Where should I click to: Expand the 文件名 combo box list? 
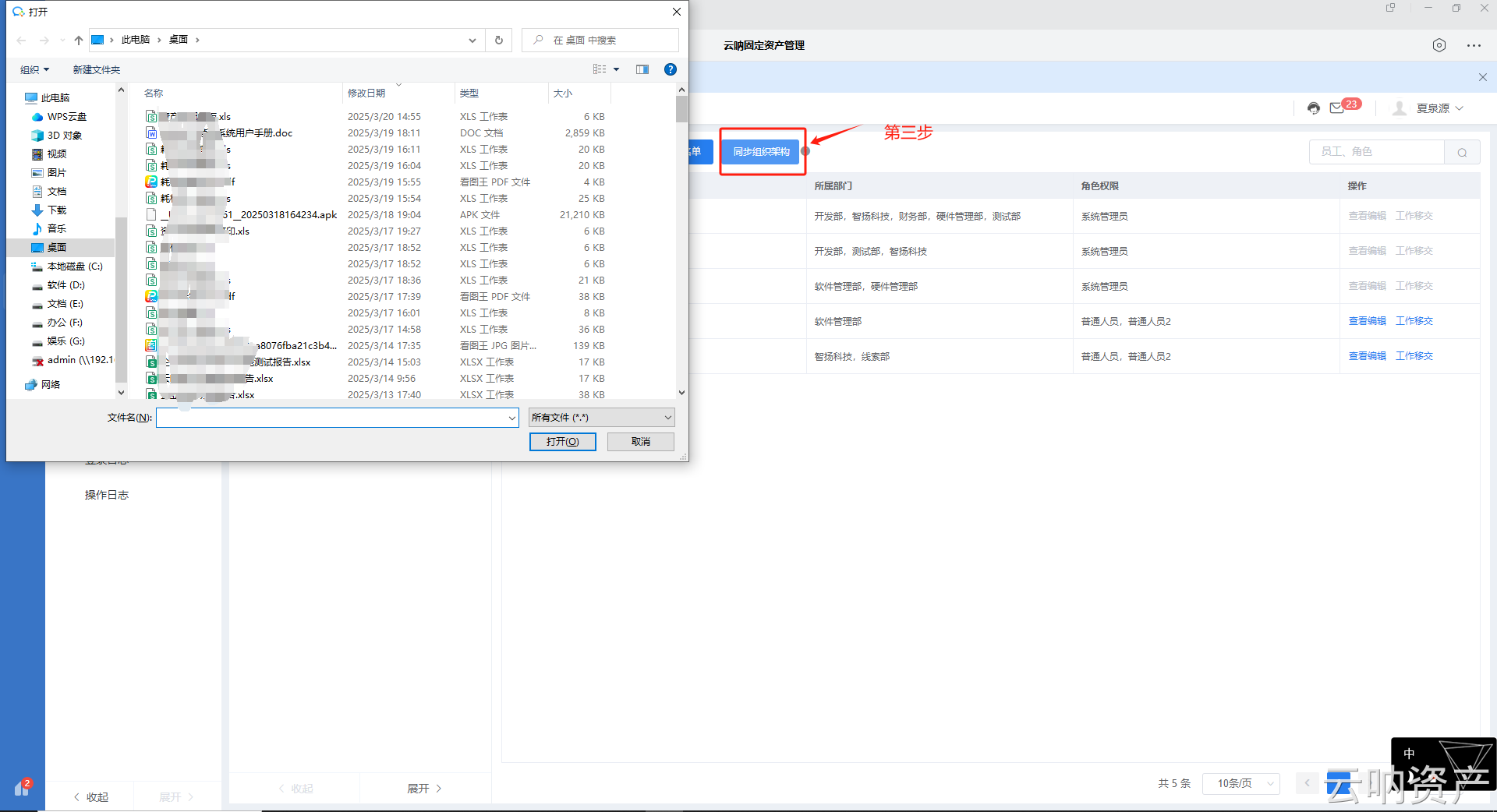point(512,418)
